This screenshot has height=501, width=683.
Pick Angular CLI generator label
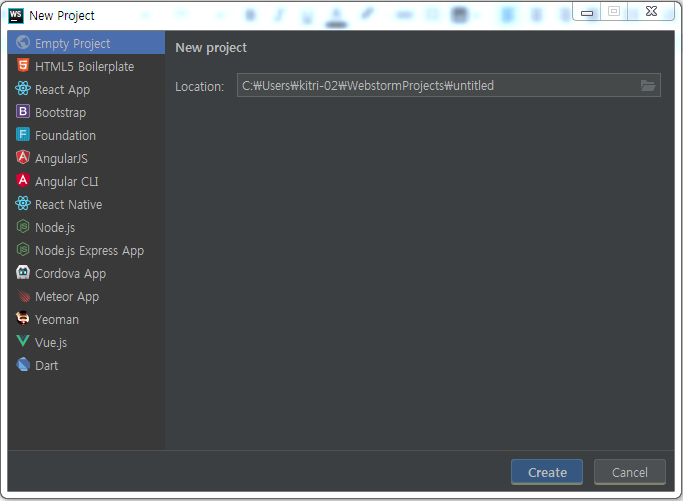(67, 182)
